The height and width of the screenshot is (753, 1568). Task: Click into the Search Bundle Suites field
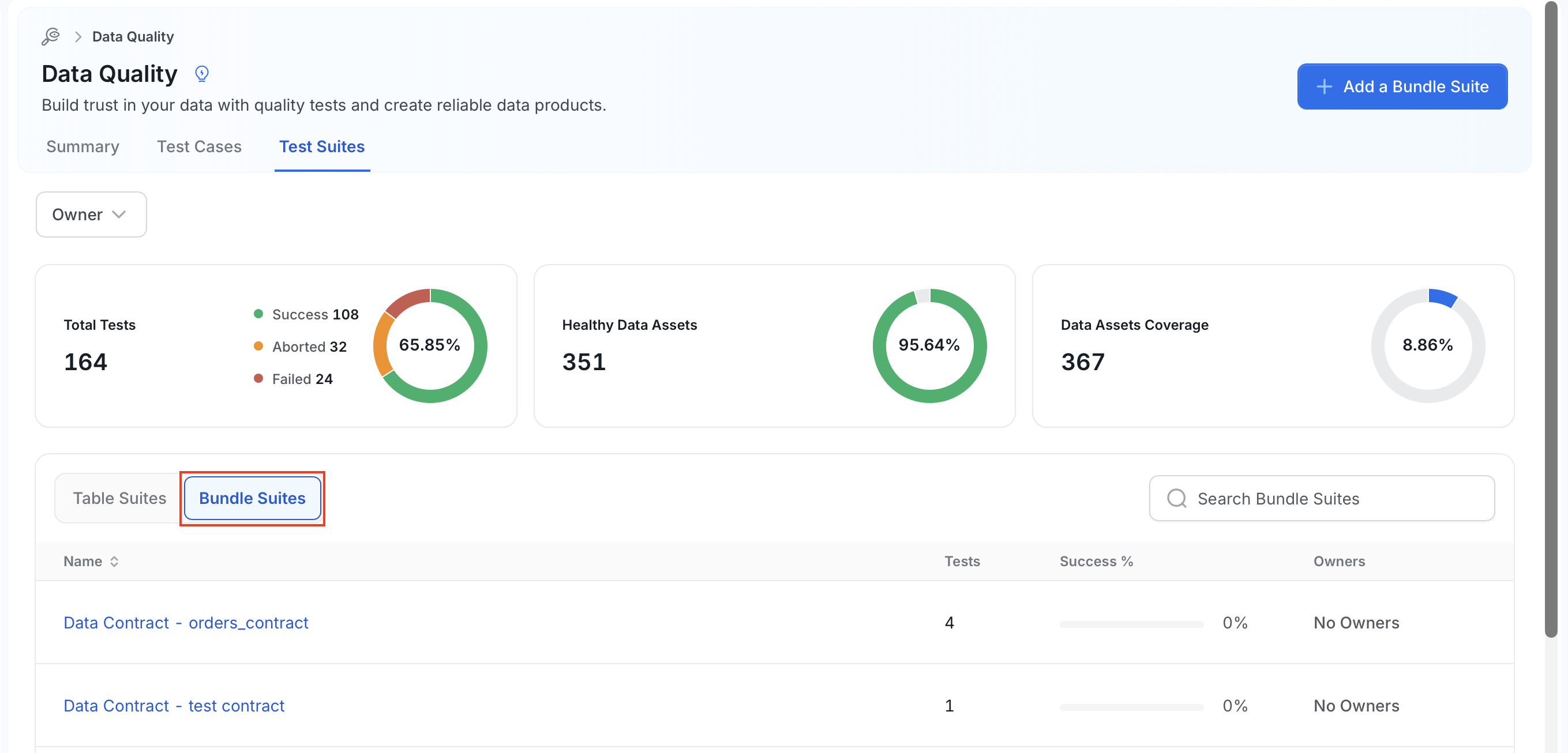[1322, 498]
